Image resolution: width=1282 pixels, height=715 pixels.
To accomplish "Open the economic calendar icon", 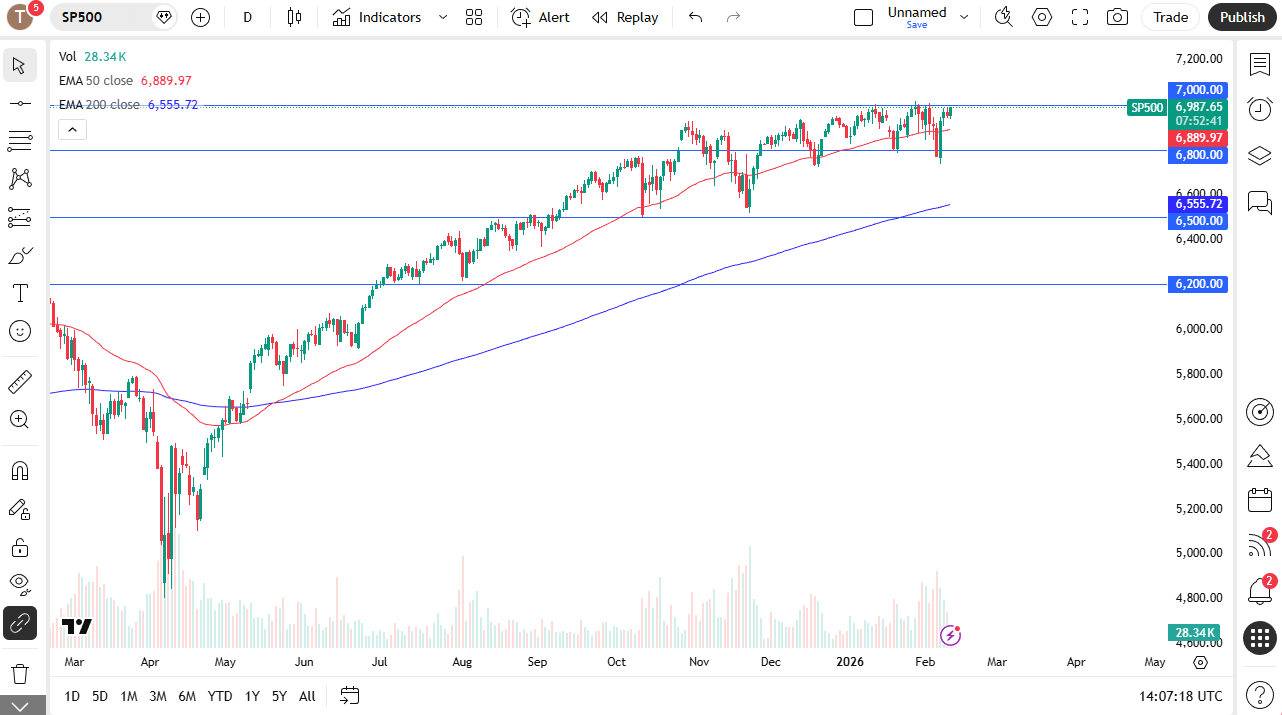I will click(x=1260, y=500).
